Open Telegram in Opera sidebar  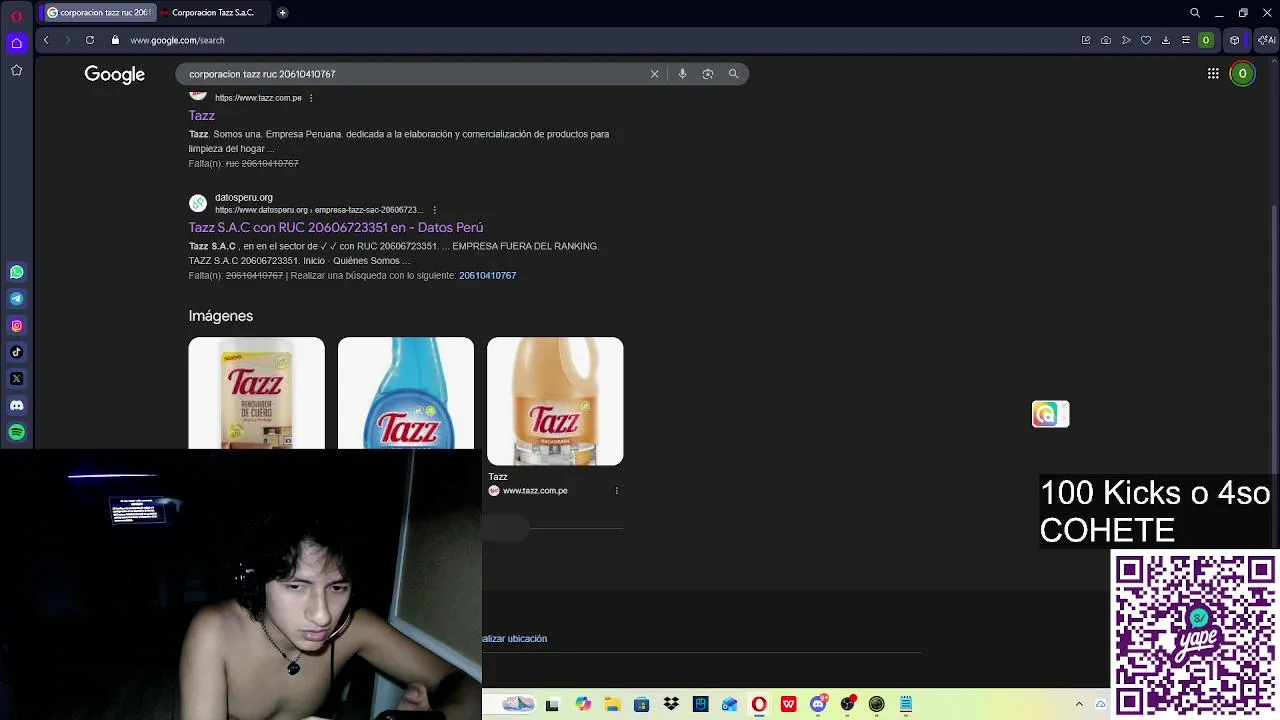point(16,299)
